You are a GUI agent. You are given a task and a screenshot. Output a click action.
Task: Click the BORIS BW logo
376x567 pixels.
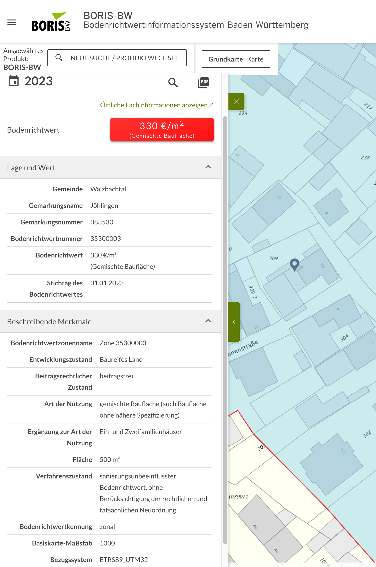pos(51,22)
